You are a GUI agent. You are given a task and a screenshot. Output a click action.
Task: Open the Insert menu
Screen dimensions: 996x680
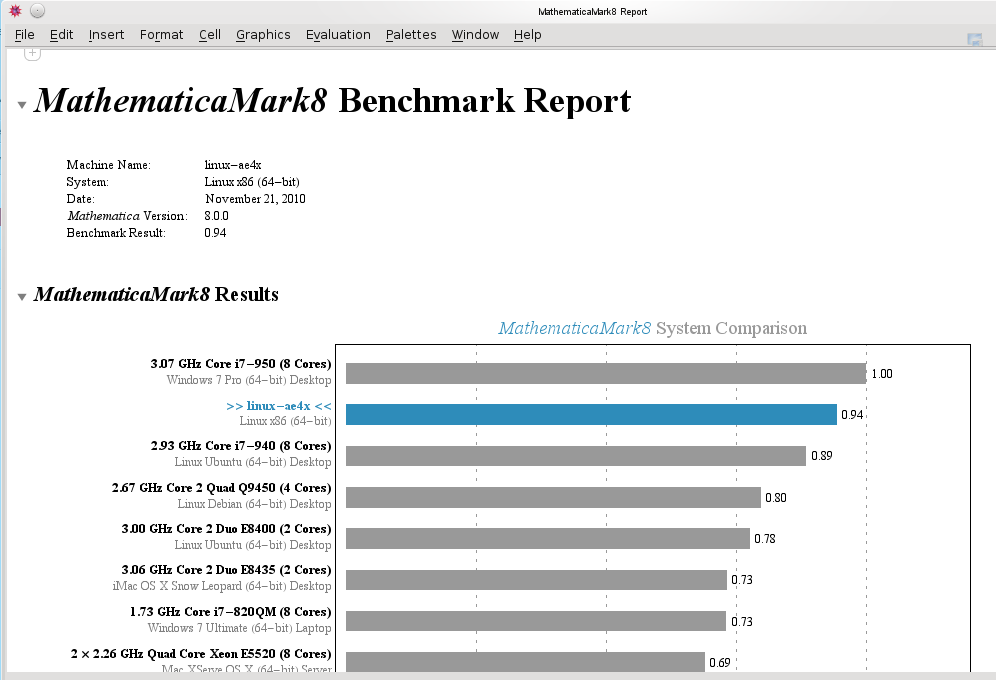point(106,35)
